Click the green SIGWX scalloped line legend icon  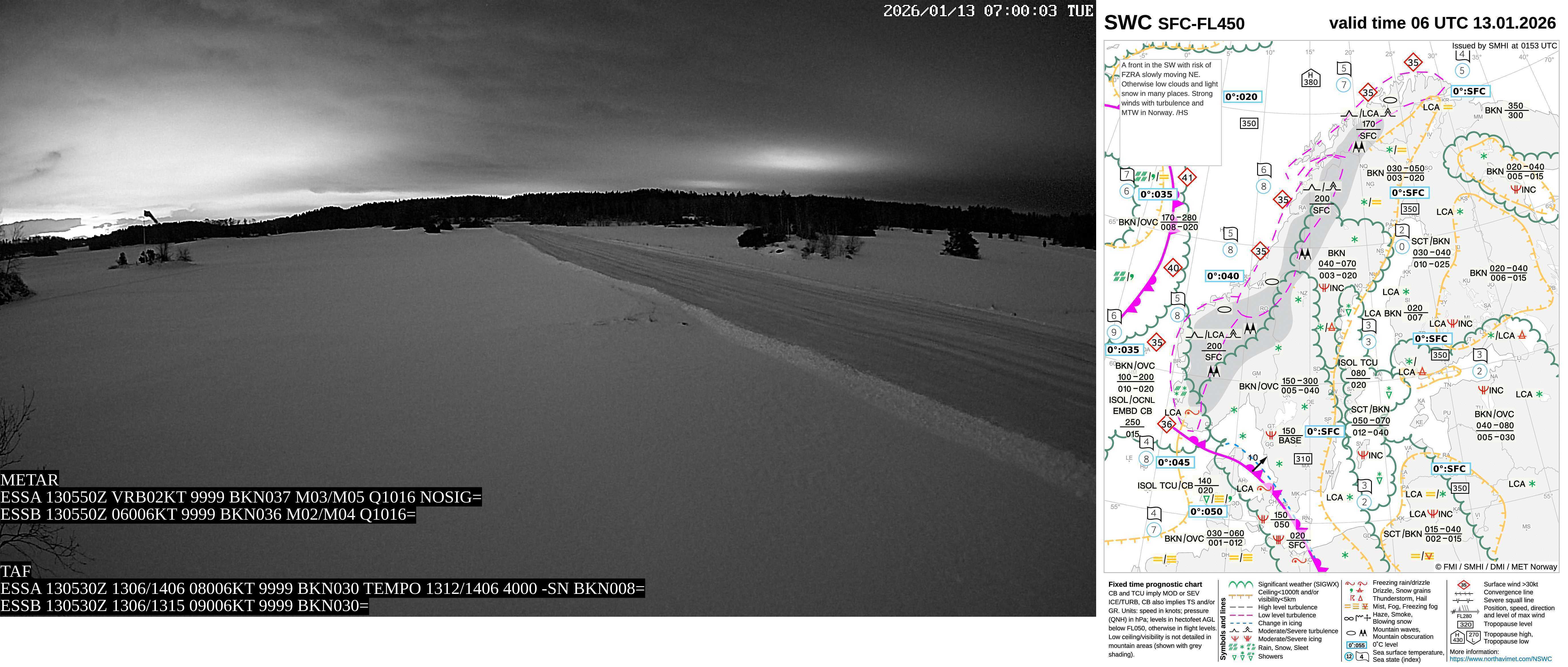pyautogui.click(x=1241, y=584)
